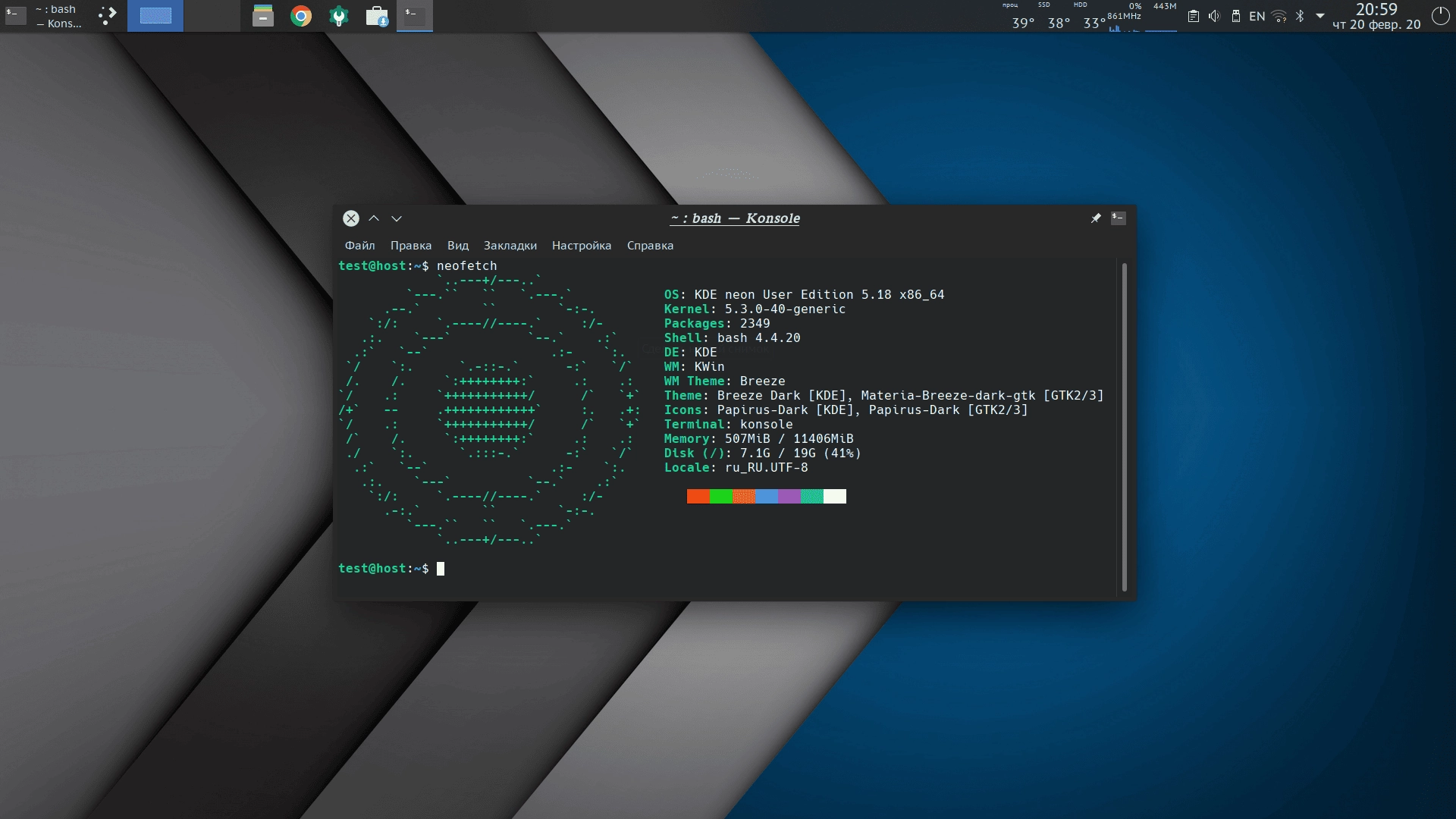This screenshot has width=1456, height=819.
Task: Click the Konsole vertical scrollbar
Action: [1124, 427]
